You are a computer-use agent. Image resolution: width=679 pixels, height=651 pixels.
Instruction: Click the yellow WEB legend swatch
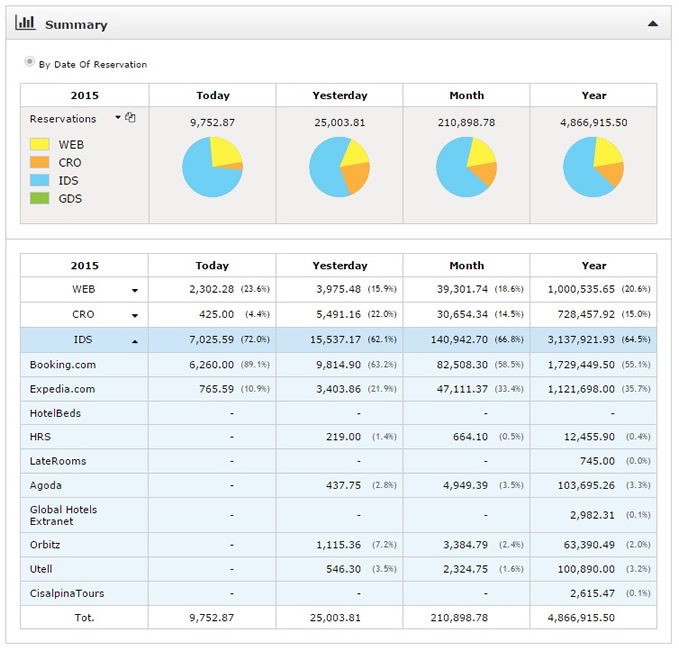(x=39, y=145)
